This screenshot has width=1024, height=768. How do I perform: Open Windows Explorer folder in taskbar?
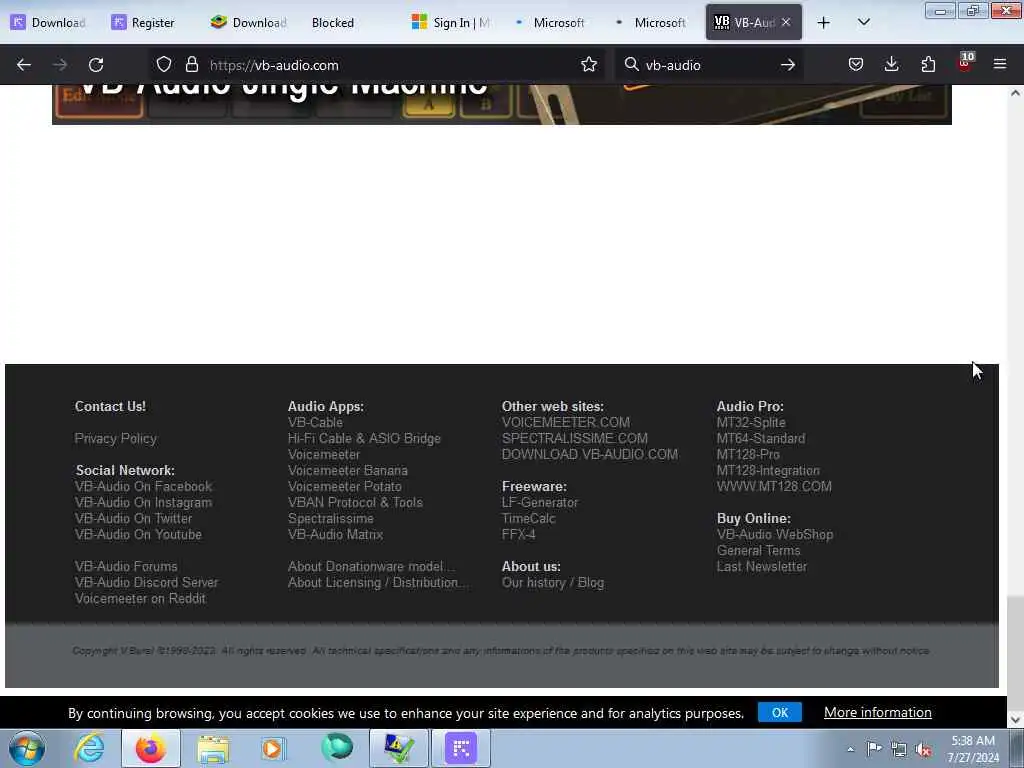pos(213,748)
